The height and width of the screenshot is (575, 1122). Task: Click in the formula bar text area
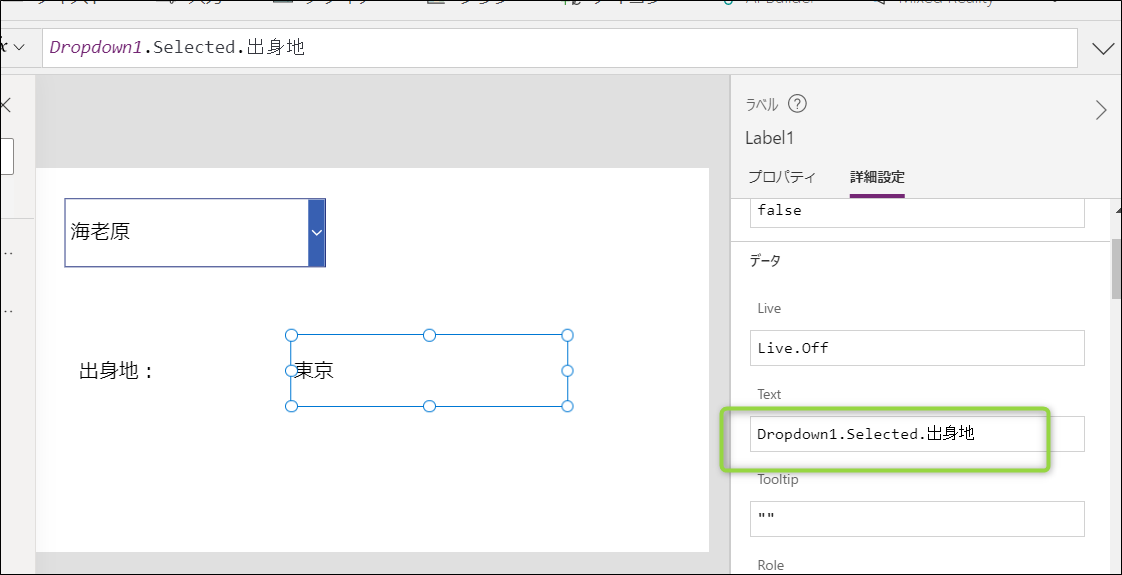(560, 48)
